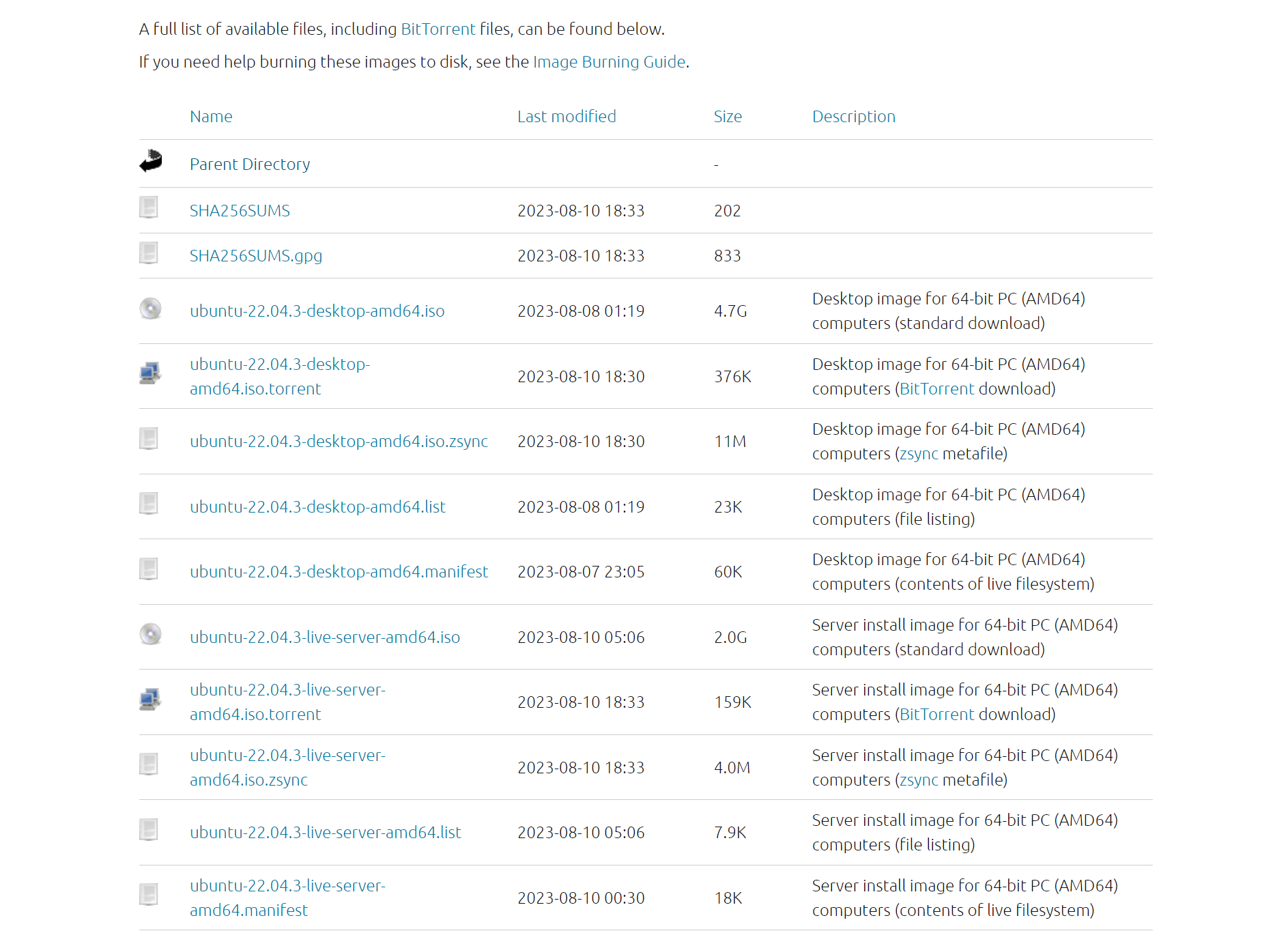
Task: Click the file icon for desktop-amd64.manifest
Action: pos(149,569)
